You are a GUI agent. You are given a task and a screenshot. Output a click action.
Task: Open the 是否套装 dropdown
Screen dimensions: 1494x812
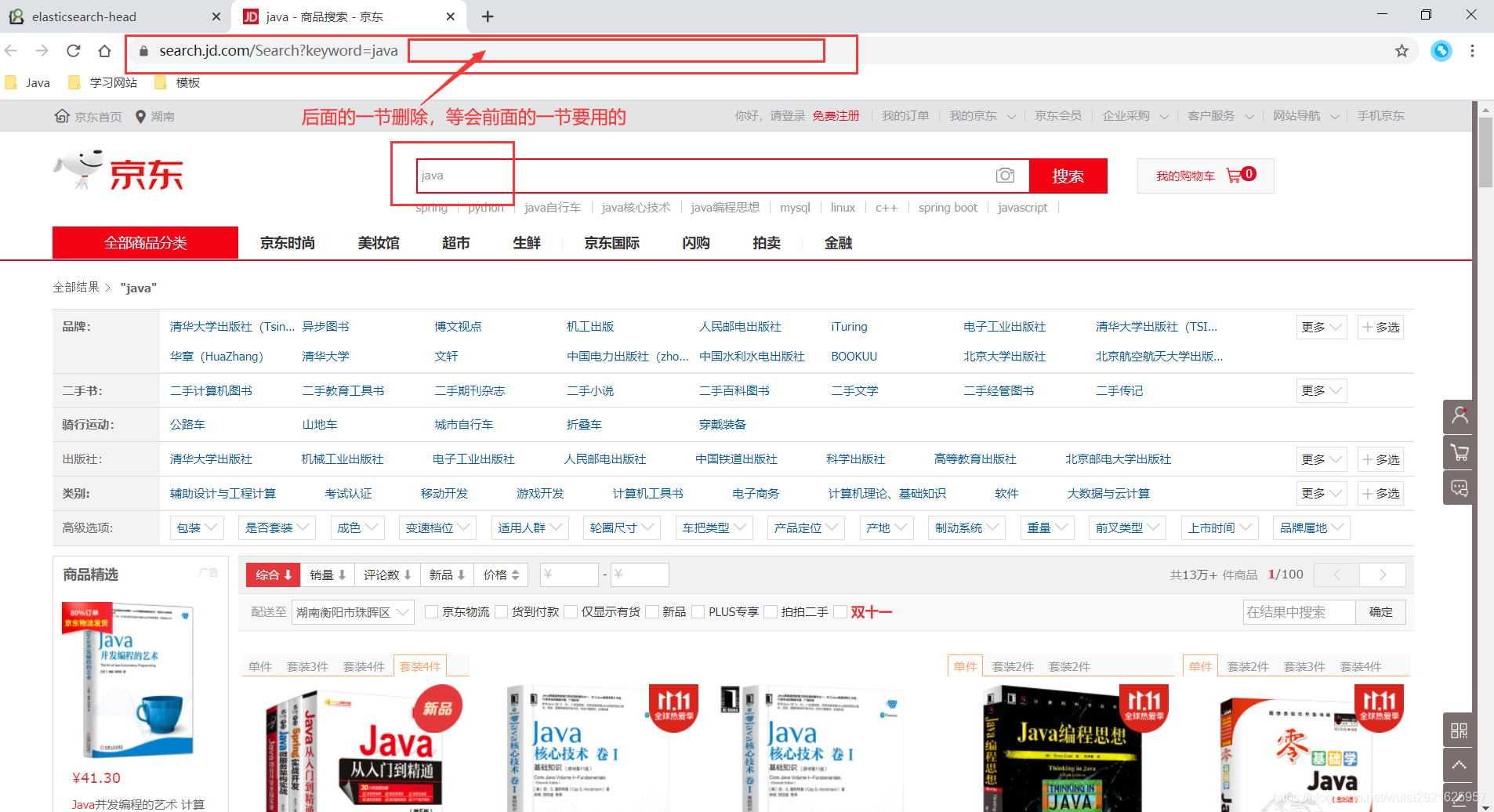(277, 527)
